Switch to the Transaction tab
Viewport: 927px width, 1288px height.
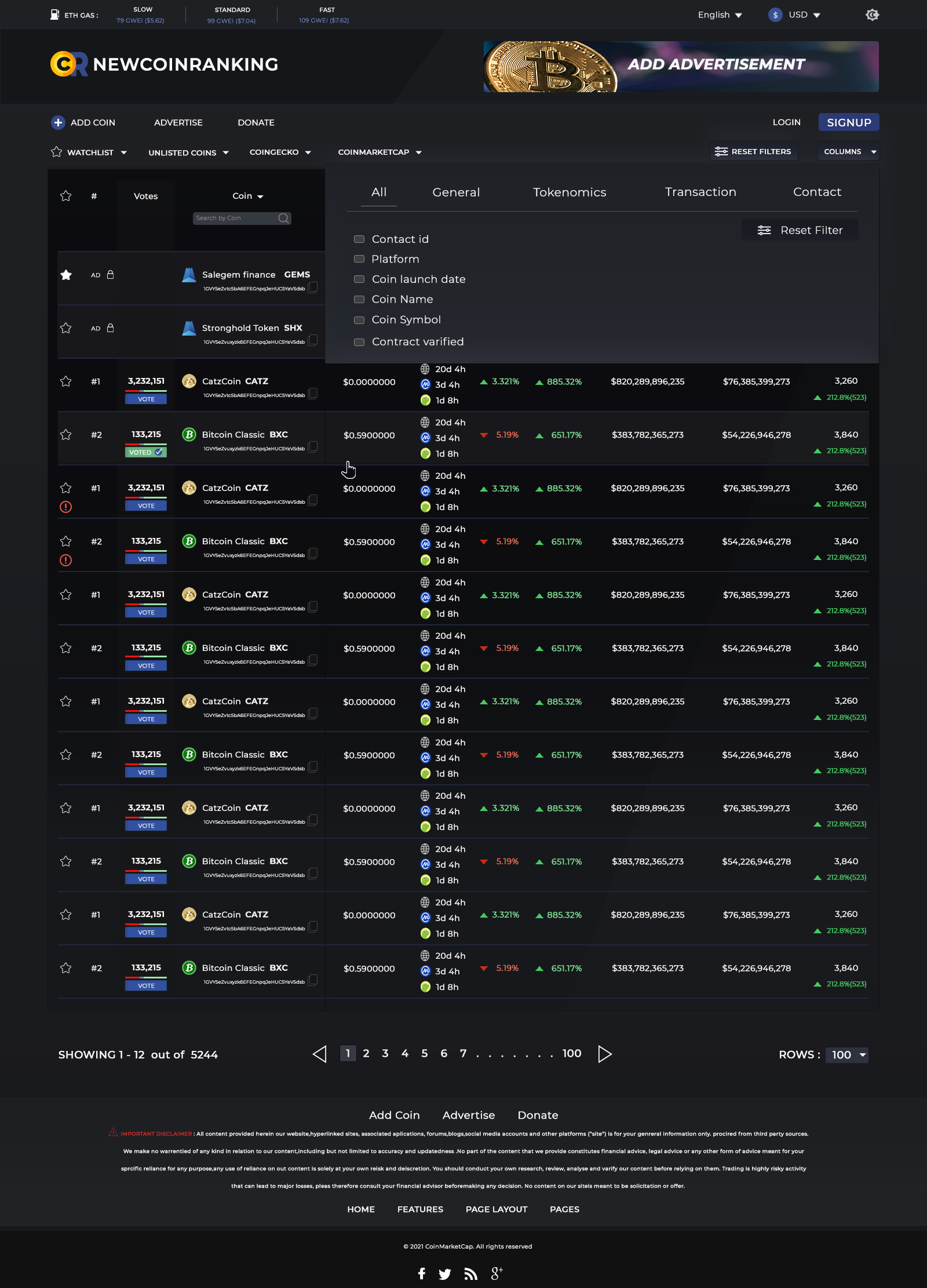tap(700, 192)
